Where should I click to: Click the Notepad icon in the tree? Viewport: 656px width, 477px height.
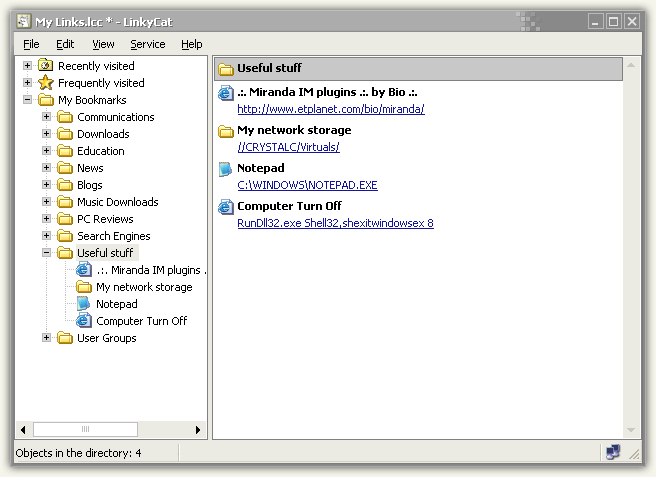84,304
